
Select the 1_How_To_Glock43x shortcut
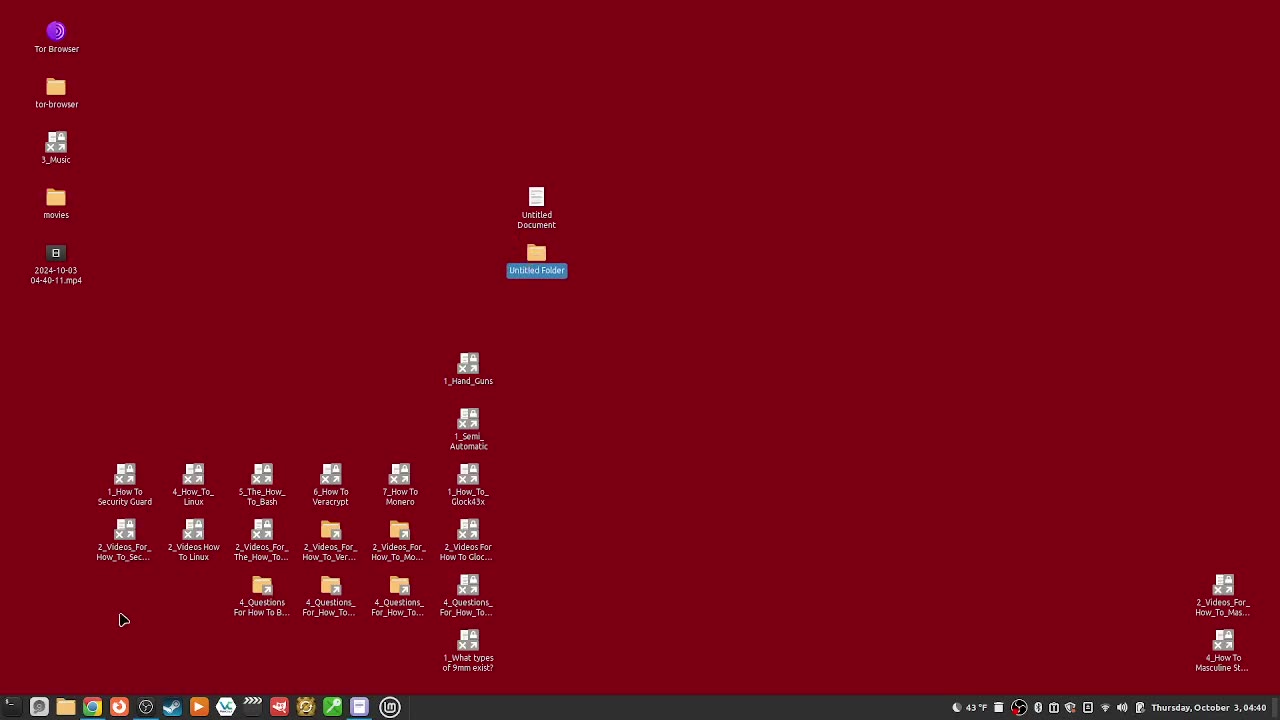468,484
